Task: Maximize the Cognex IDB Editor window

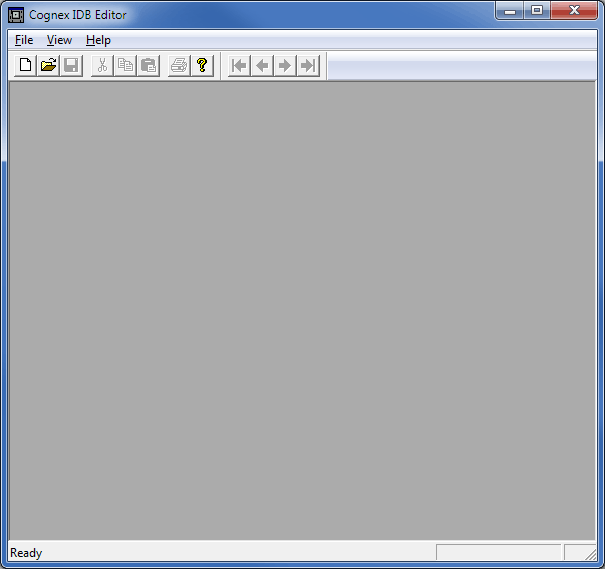Action: pos(537,11)
